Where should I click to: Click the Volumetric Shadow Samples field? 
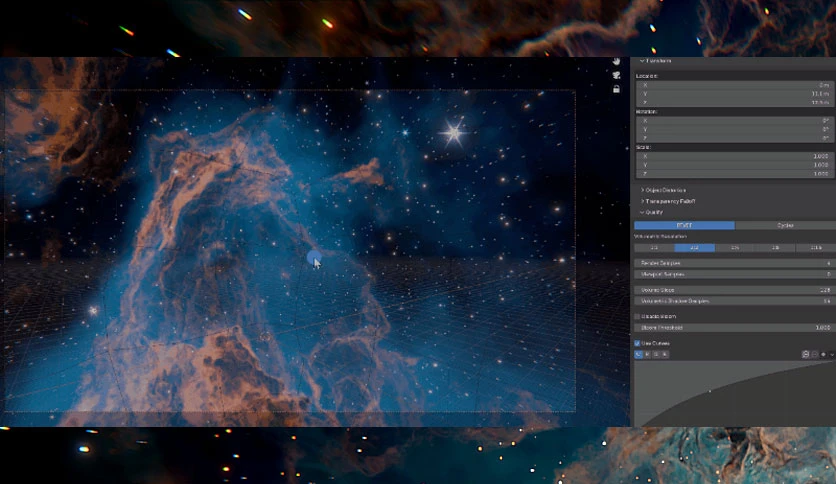735,301
